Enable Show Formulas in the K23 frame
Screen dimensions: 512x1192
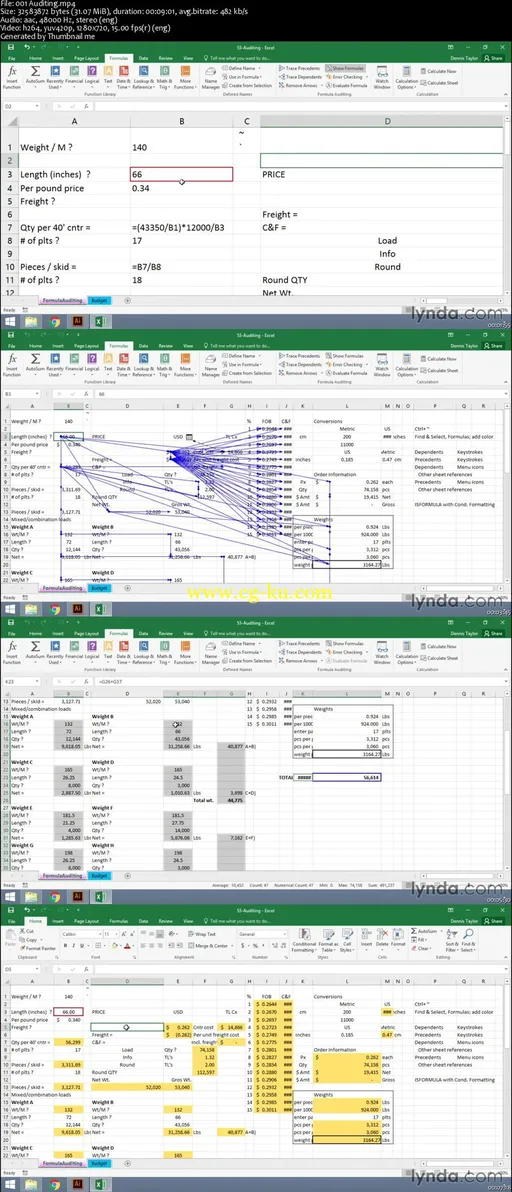pyautogui.click(x=346, y=642)
